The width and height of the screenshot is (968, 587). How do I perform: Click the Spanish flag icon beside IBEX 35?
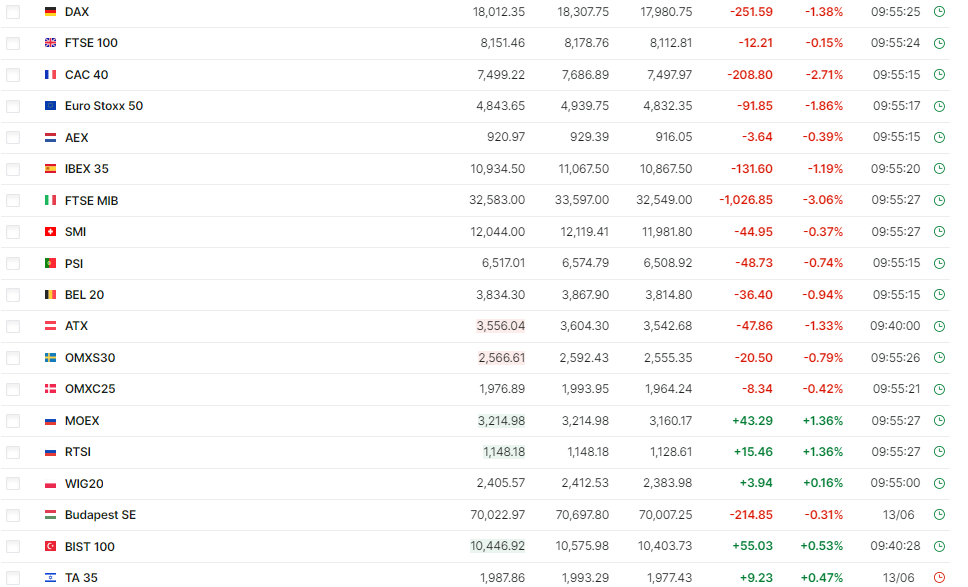pos(51,169)
